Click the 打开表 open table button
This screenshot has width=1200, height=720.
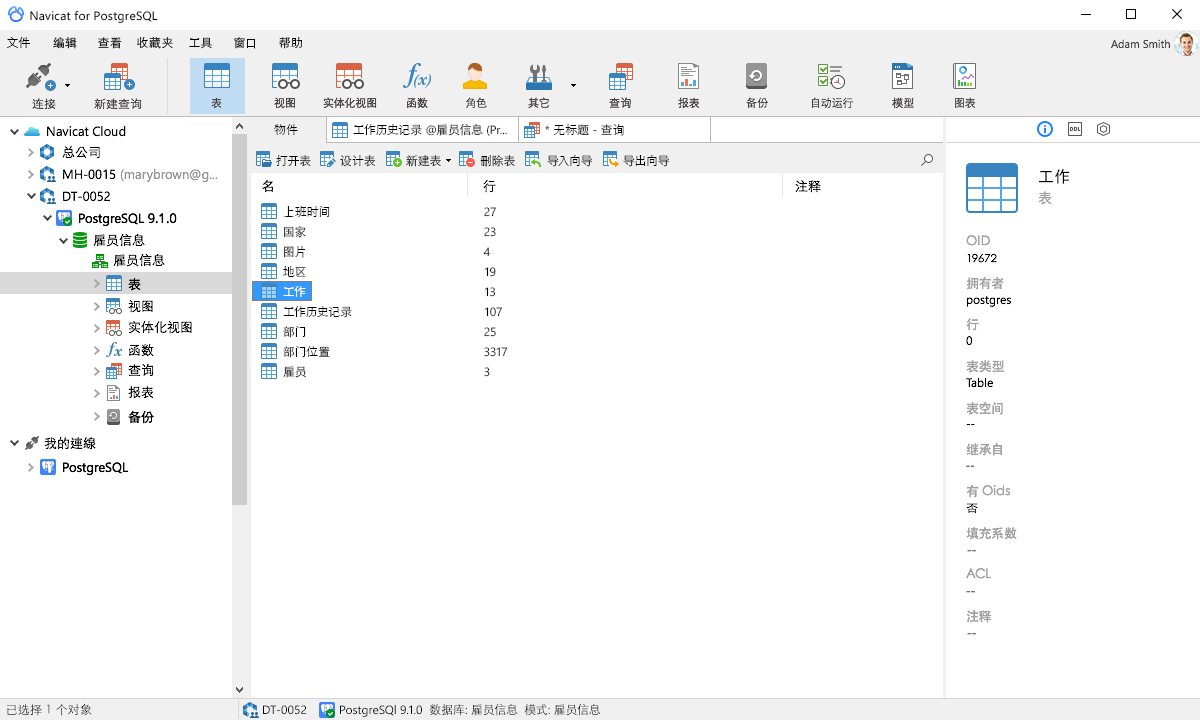tap(283, 160)
